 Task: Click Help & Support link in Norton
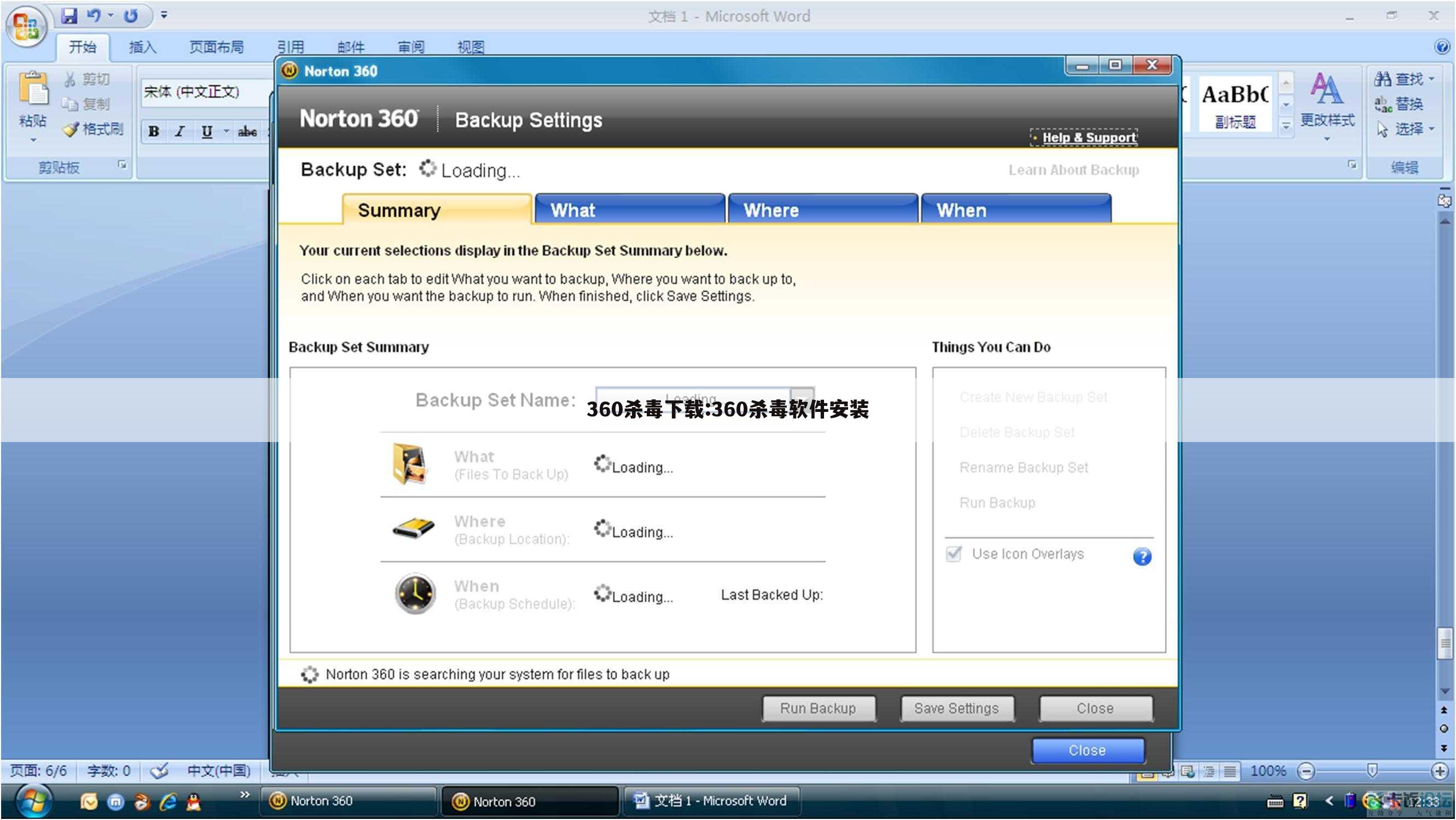[1089, 137]
